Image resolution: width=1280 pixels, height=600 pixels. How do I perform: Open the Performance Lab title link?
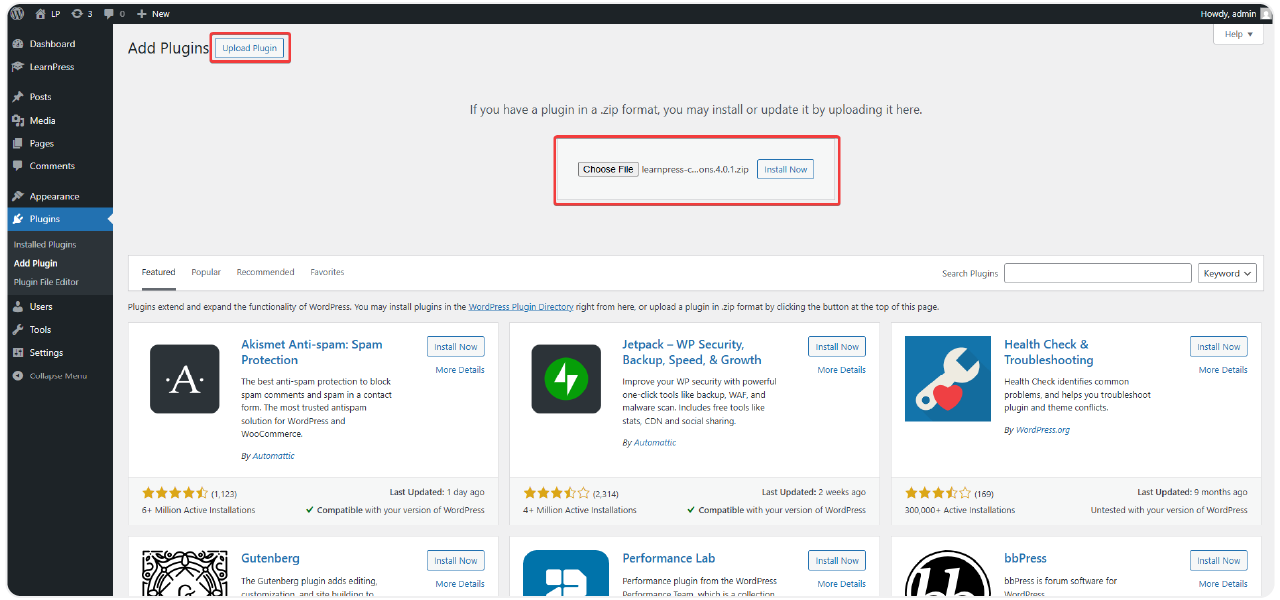point(669,558)
